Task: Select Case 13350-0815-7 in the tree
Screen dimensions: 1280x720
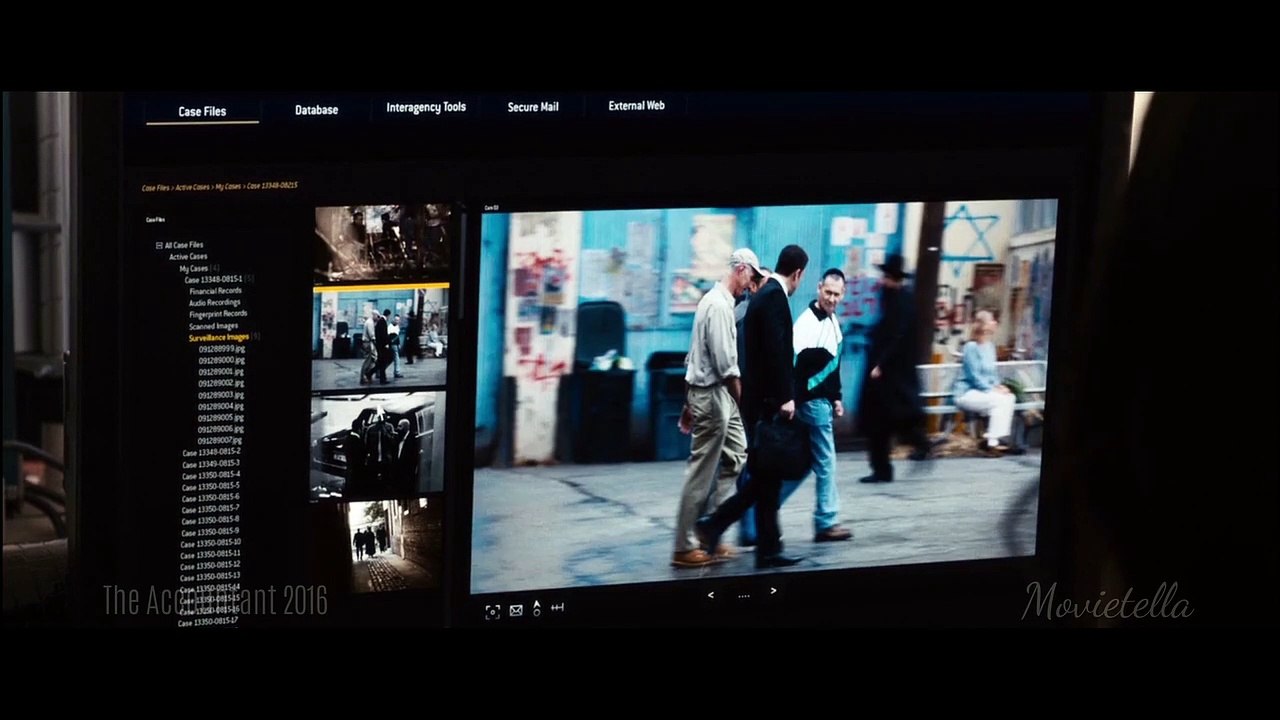Action: [211, 509]
